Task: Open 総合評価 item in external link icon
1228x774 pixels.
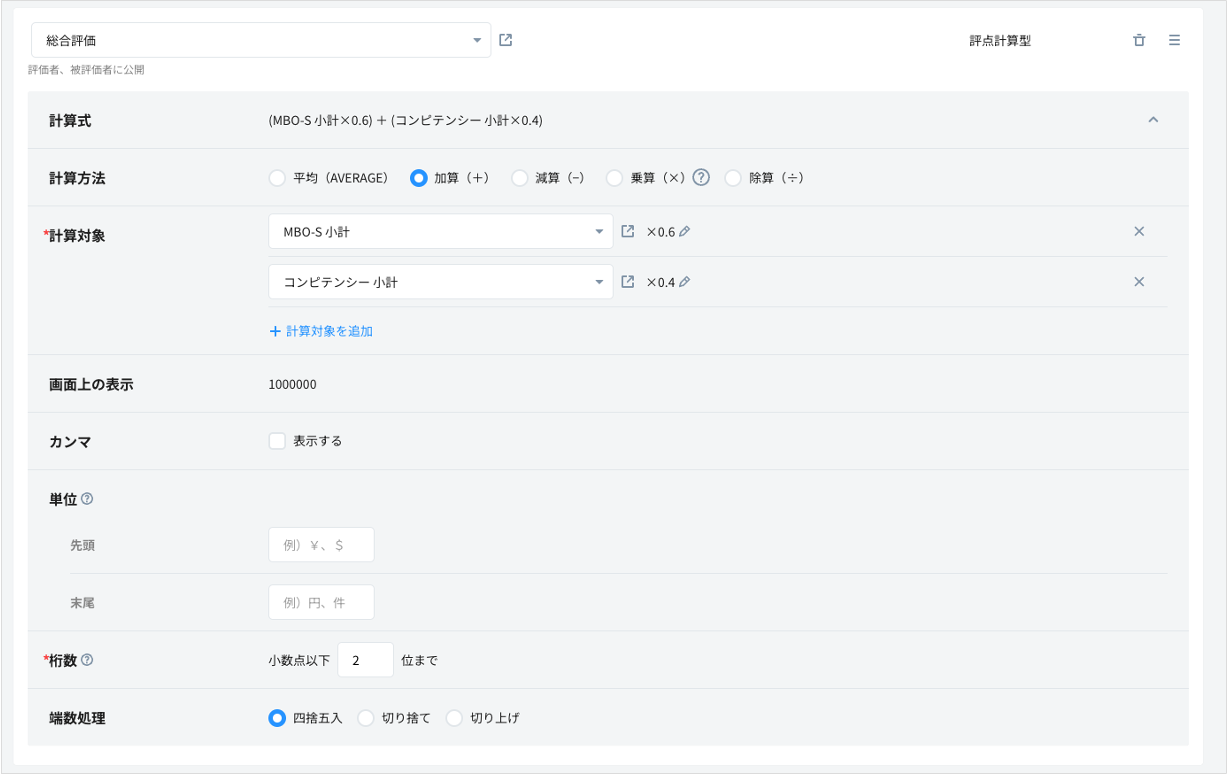Action: click(505, 40)
